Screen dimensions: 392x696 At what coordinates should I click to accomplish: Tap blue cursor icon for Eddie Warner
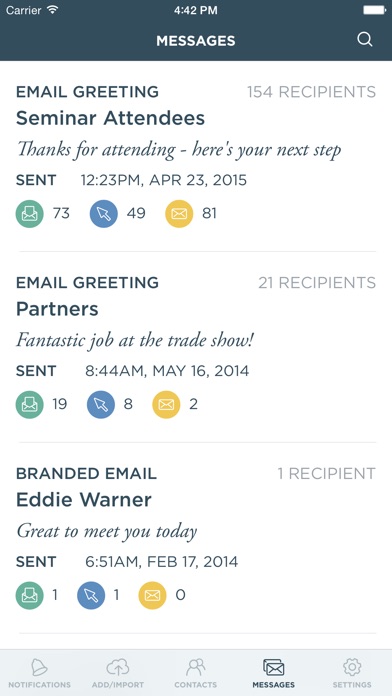(91, 595)
